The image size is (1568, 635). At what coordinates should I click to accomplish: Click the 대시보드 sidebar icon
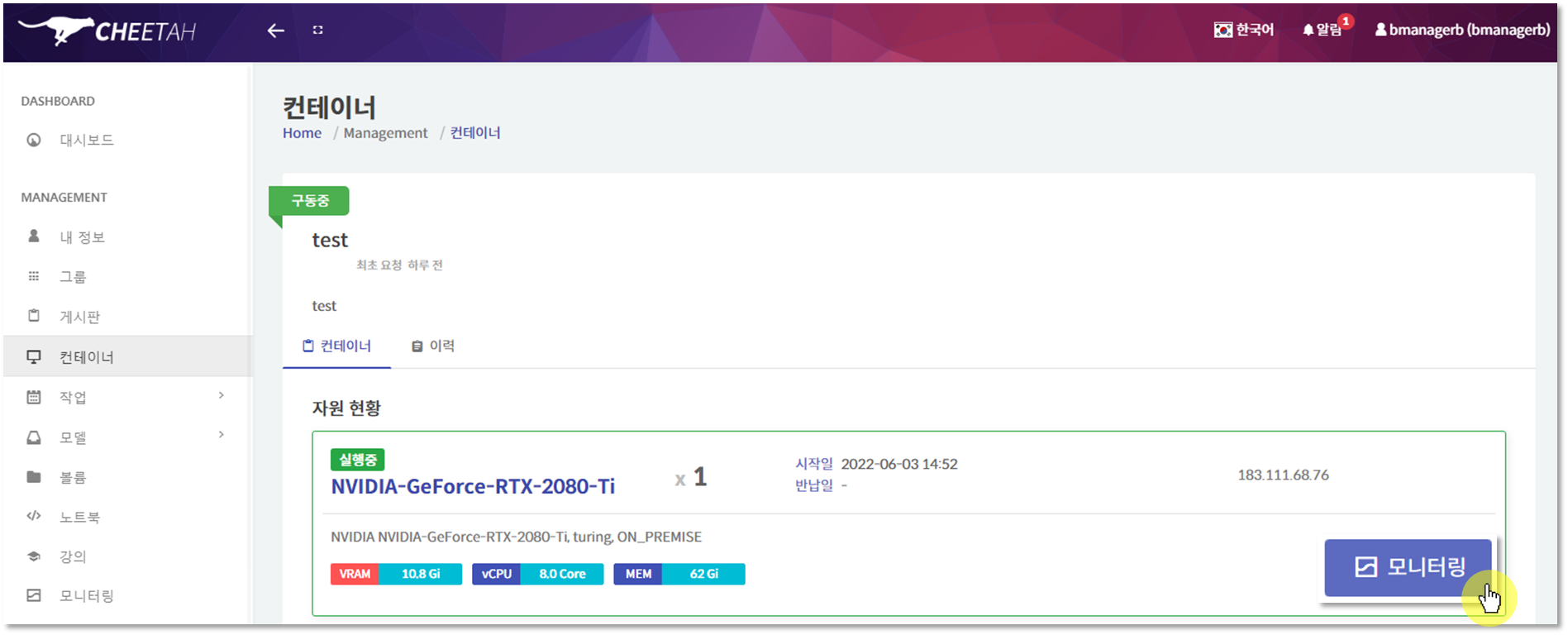click(34, 140)
